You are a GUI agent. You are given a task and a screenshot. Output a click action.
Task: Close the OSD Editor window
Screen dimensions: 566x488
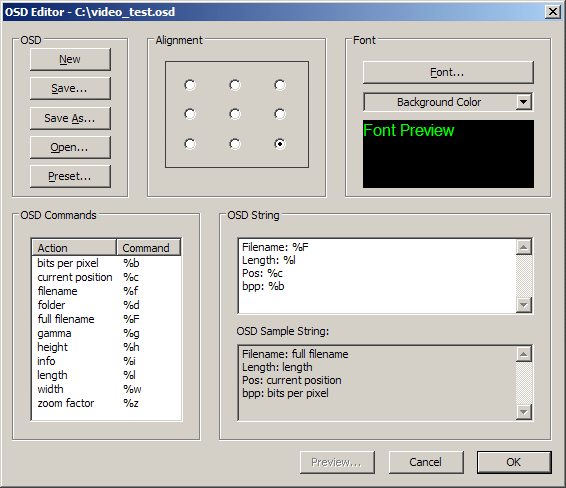pos(552,12)
